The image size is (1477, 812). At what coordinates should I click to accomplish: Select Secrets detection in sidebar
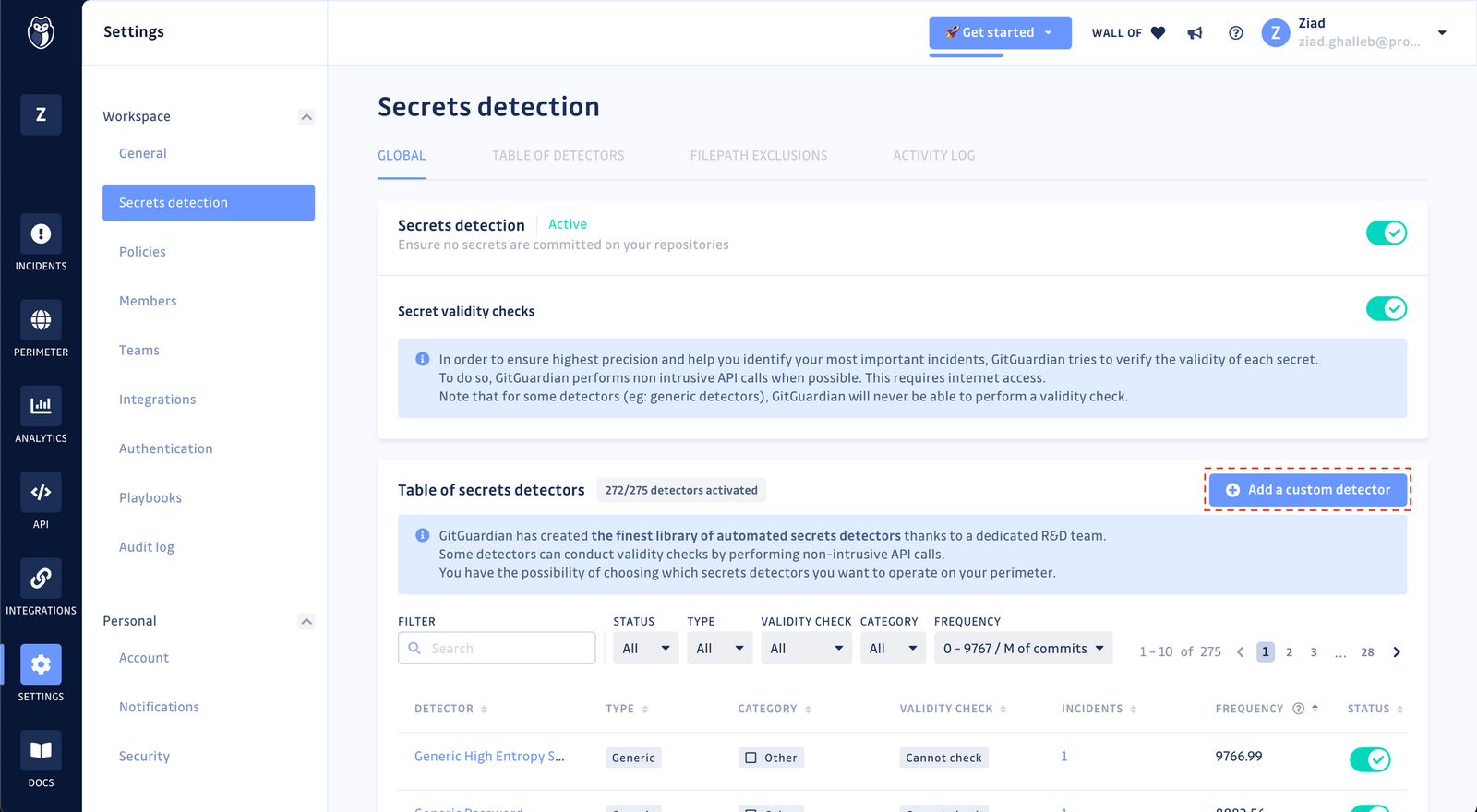[x=209, y=203]
